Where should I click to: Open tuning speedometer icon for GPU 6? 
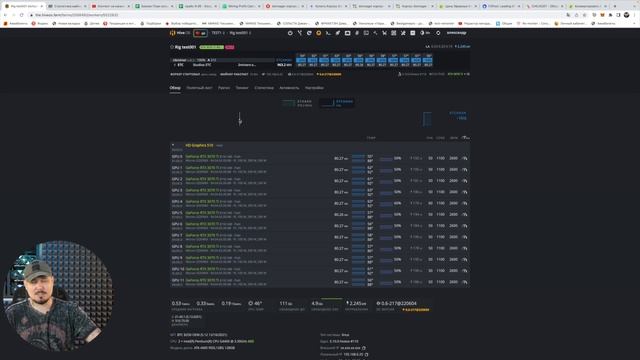tap(464, 226)
